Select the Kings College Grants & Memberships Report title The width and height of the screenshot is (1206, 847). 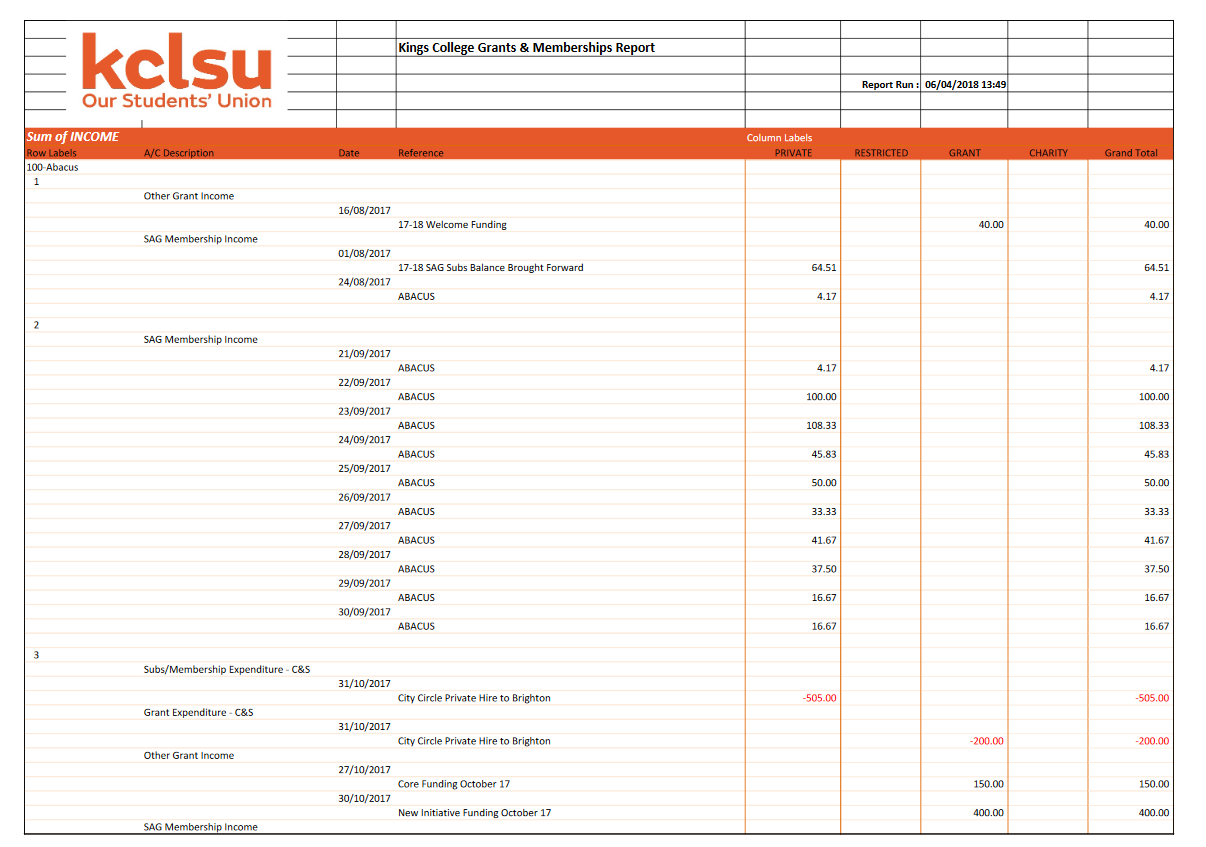[x=526, y=48]
